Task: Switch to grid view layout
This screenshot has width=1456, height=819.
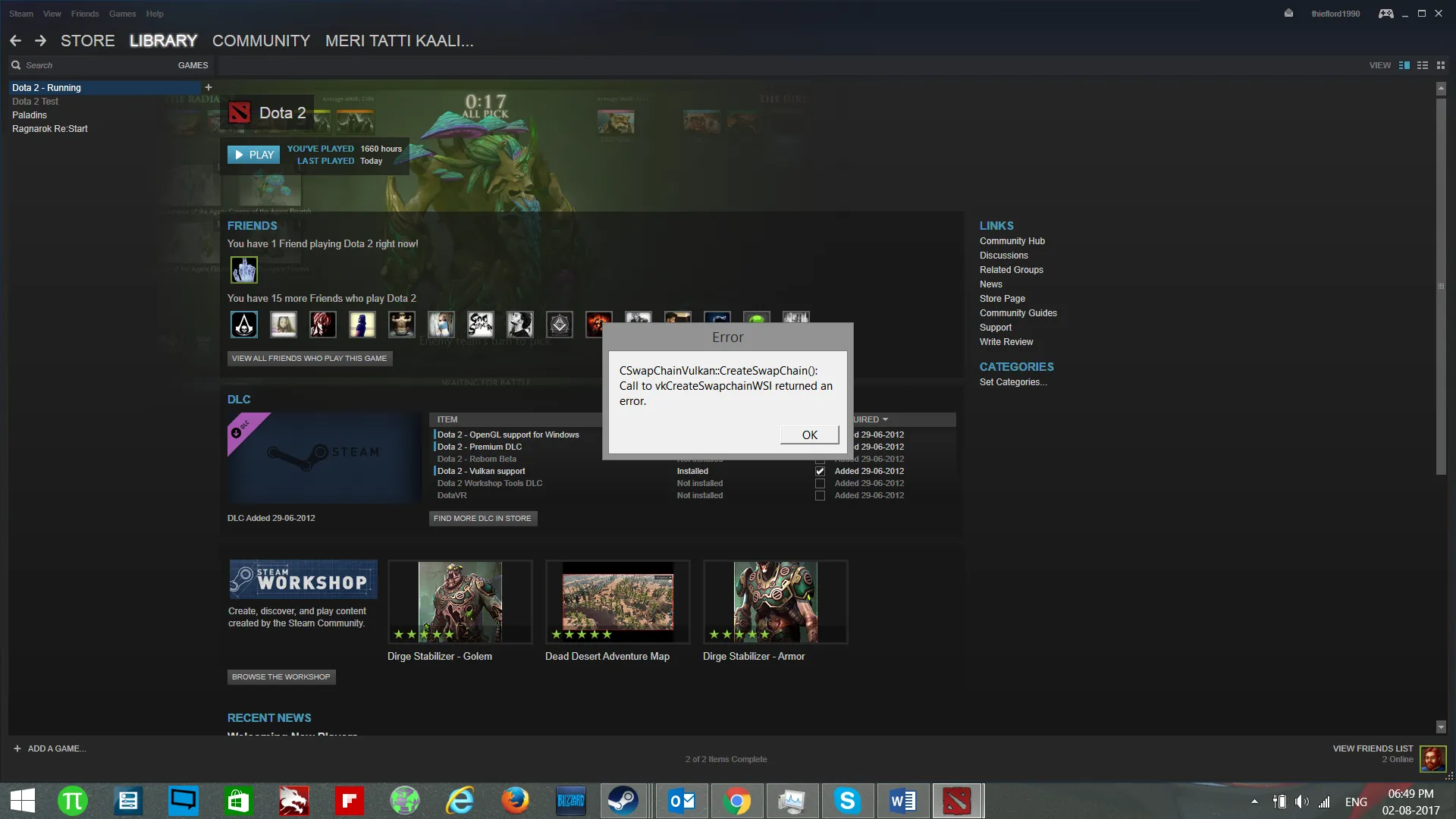Action: tap(1441, 65)
